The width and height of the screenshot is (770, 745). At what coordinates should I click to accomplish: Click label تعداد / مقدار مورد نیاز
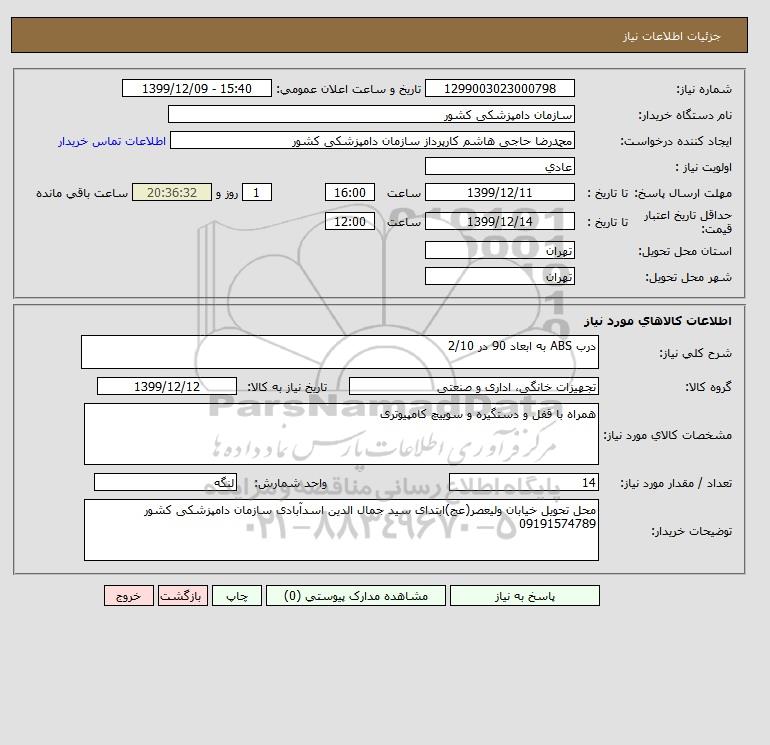(676, 483)
